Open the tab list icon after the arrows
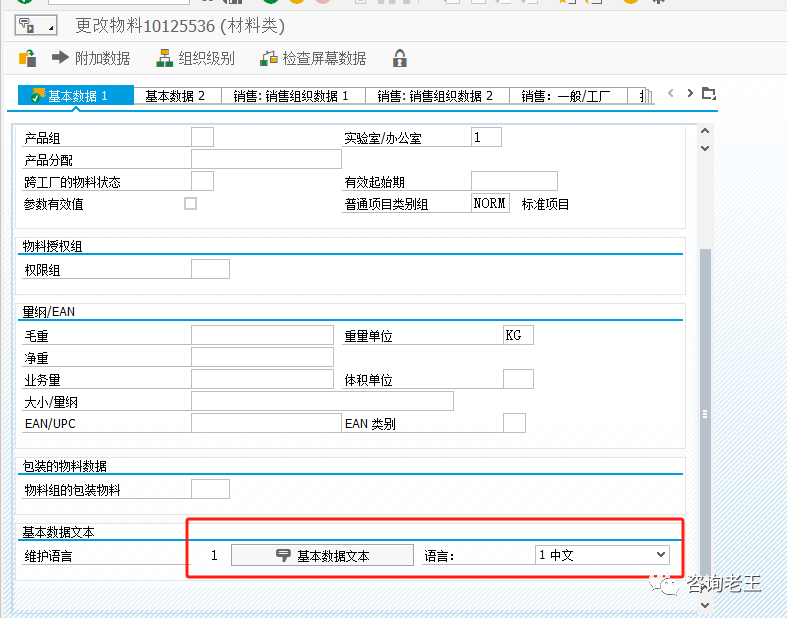The height and width of the screenshot is (618, 787). tap(709, 94)
